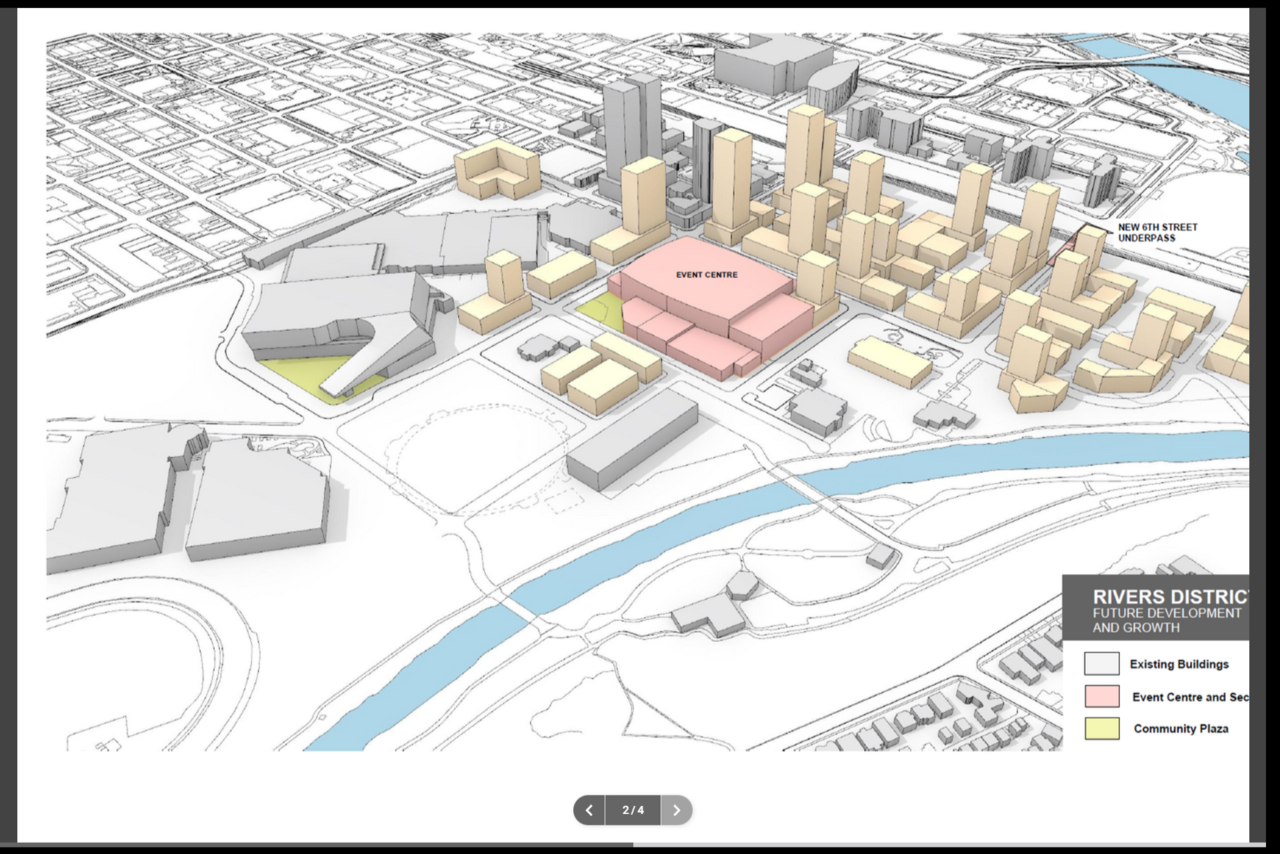
Task: Click the L-shaped tan building on the map
Action: pyautogui.click(x=497, y=170)
